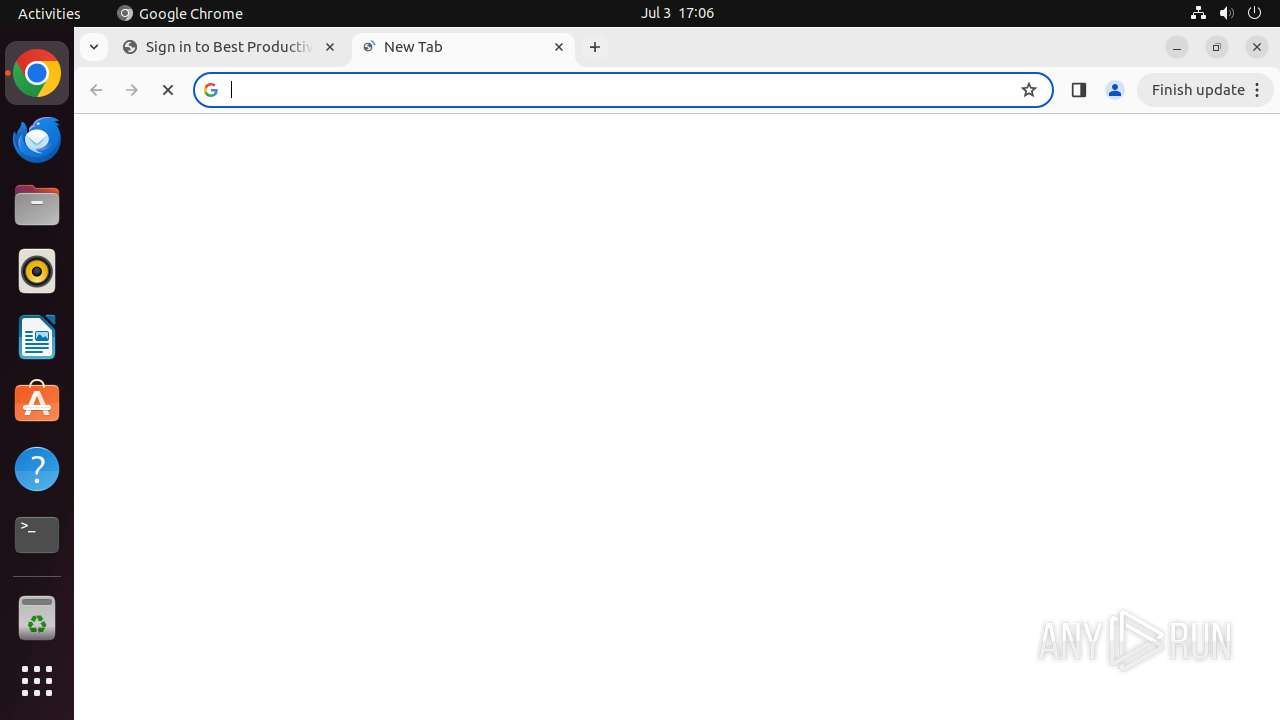Go back to the previous page

pyautogui.click(x=96, y=90)
